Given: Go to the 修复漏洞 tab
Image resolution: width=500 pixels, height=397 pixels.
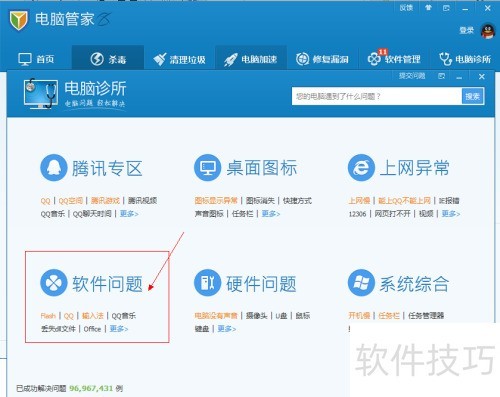Looking at the screenshot, I should [322, 59].
